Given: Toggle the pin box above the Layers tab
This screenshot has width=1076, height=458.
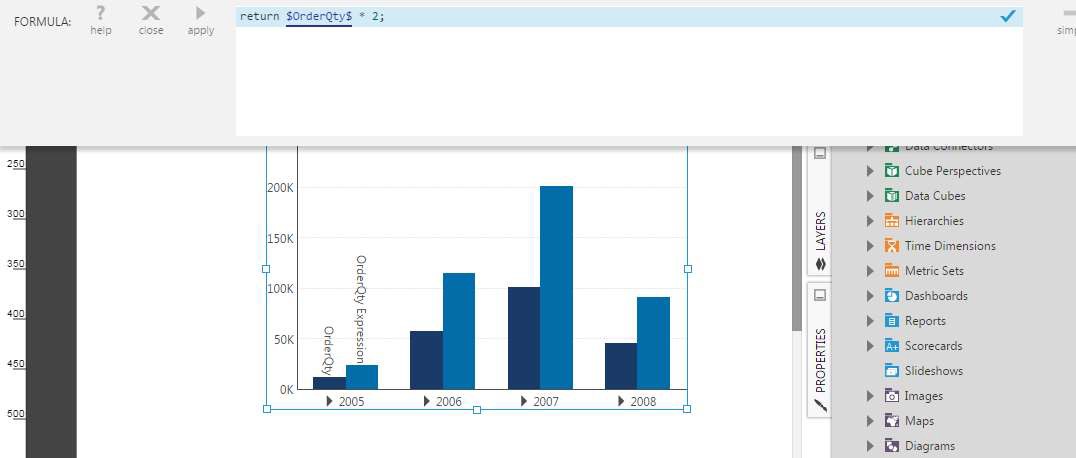Looking at the screenshot, I should [x=819, y=153].
